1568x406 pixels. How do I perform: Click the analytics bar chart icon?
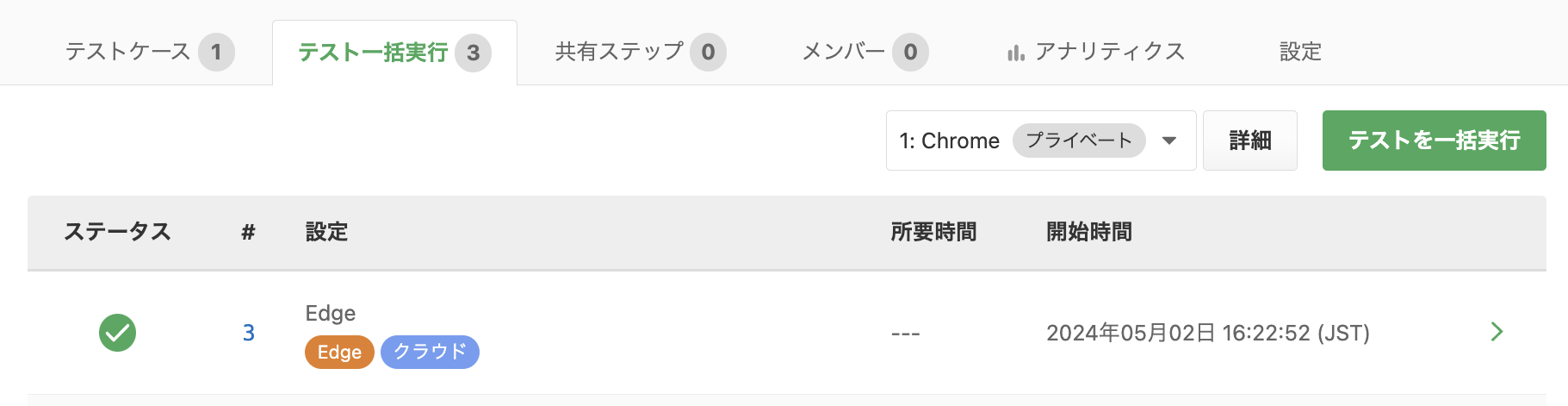[1016, 53]
